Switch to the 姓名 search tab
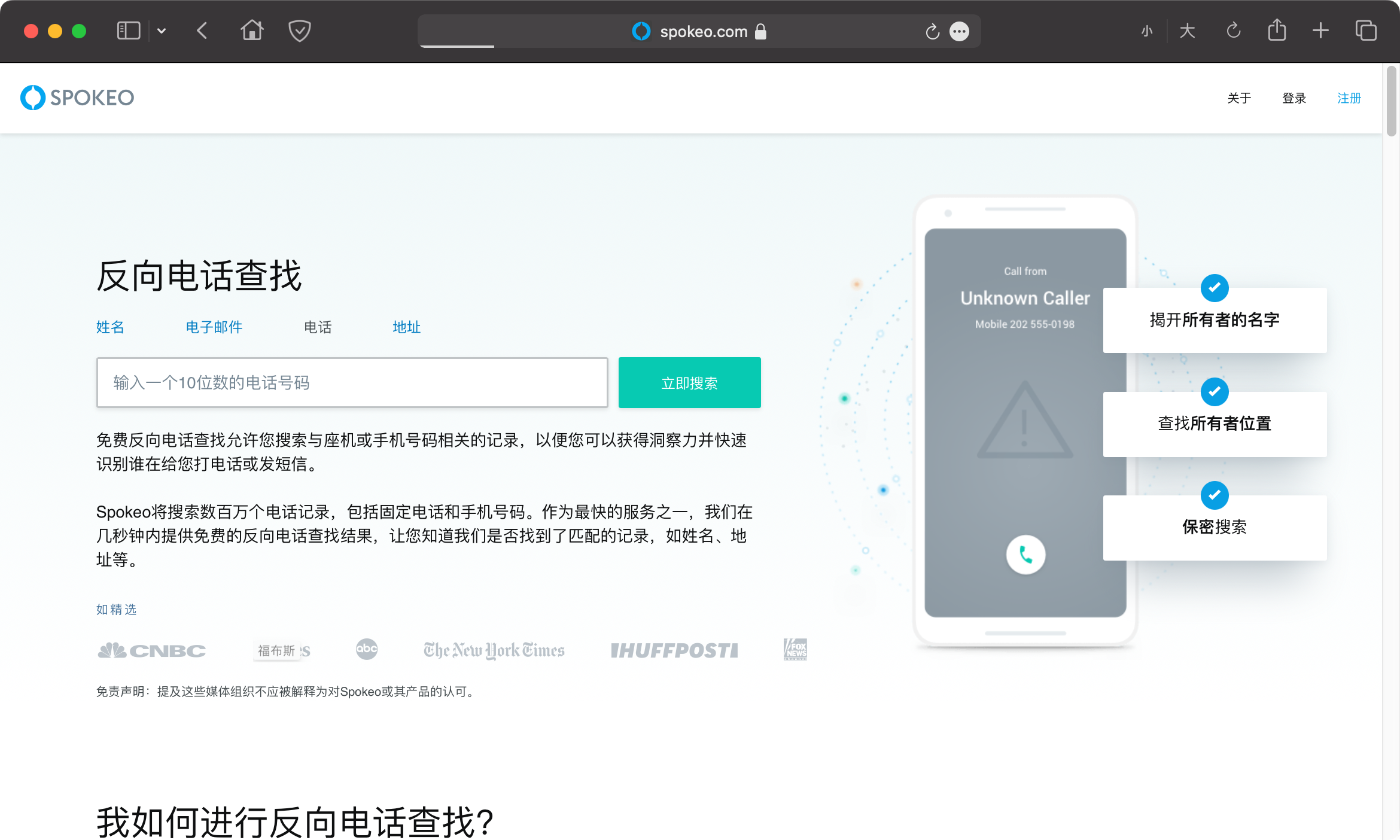1400x840 pixels. tap(110, 327)
